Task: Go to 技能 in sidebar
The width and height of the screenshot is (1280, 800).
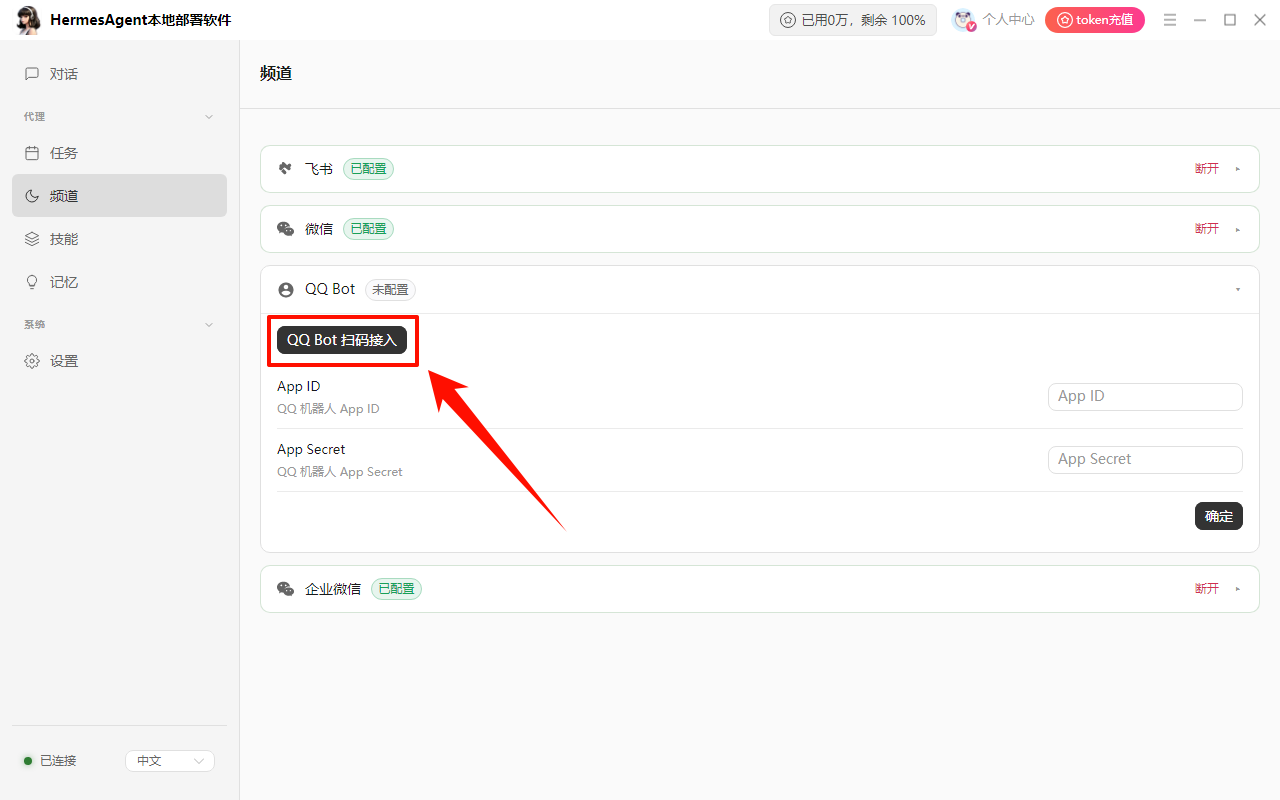Action: click(x=119, y=239)
